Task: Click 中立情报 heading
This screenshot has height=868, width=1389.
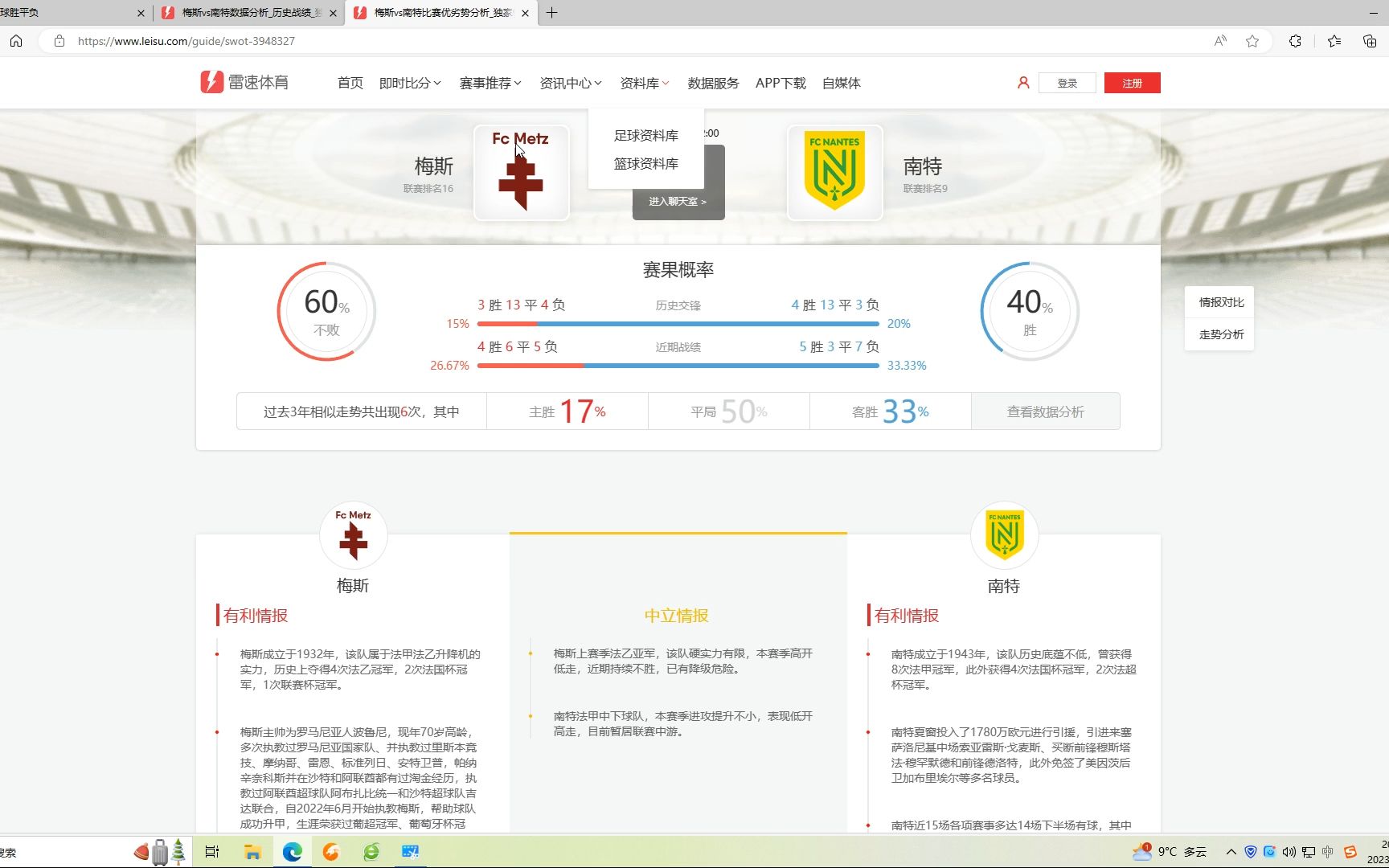Action: (x=677, y=616)
